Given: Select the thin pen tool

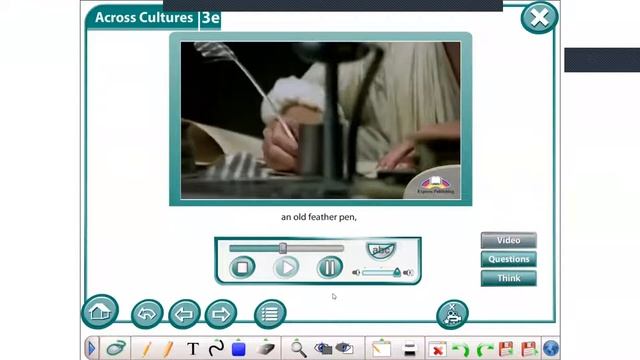Looking at the screenshot, I should tap(147, 349).
